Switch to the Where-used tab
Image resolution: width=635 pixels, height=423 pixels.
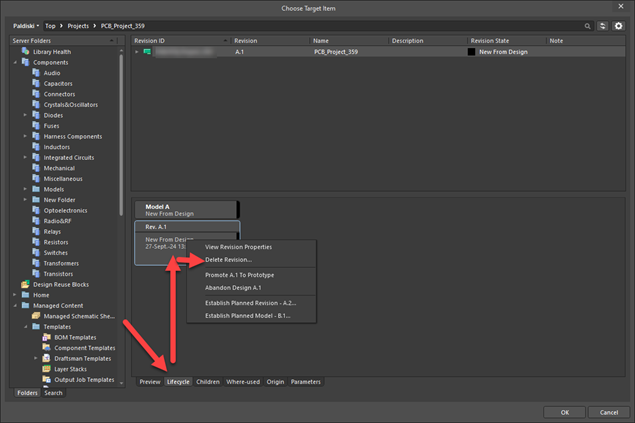click(243, 382)
